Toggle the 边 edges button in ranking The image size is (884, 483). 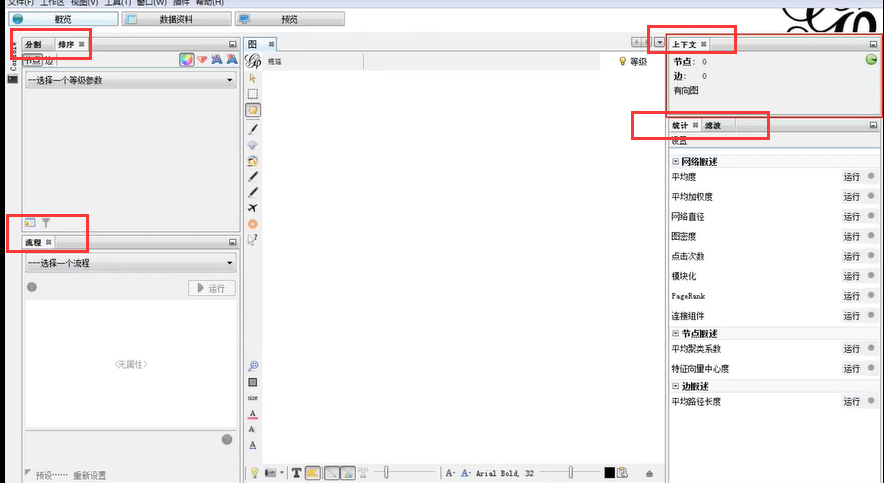pos(49,60)
